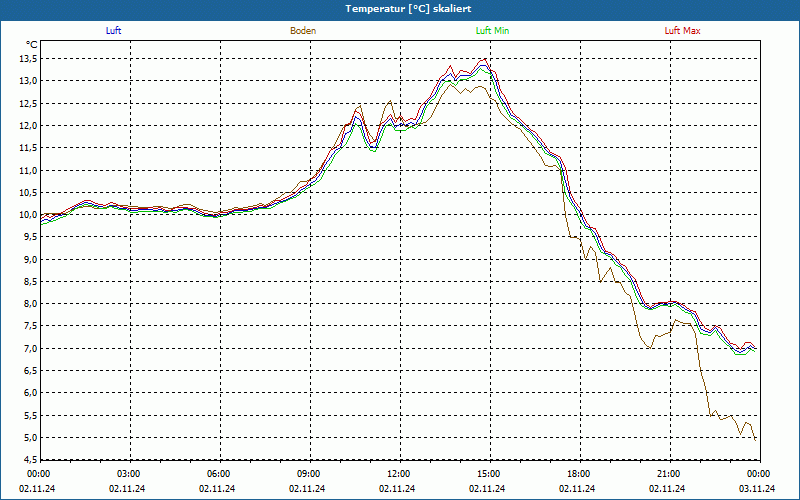
Task: Click the 6,5 y-axis value
Action: point(30,370)
